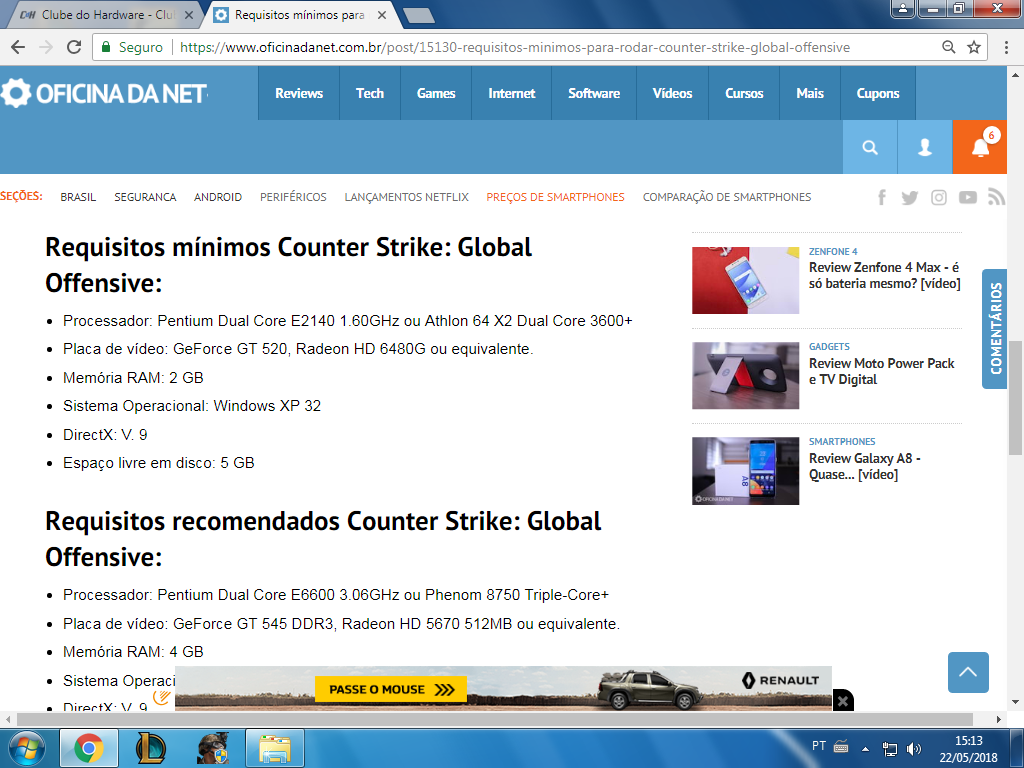Go to the BRASIL section
This screenshot has width=1024, height=768.
click(78, 197)
